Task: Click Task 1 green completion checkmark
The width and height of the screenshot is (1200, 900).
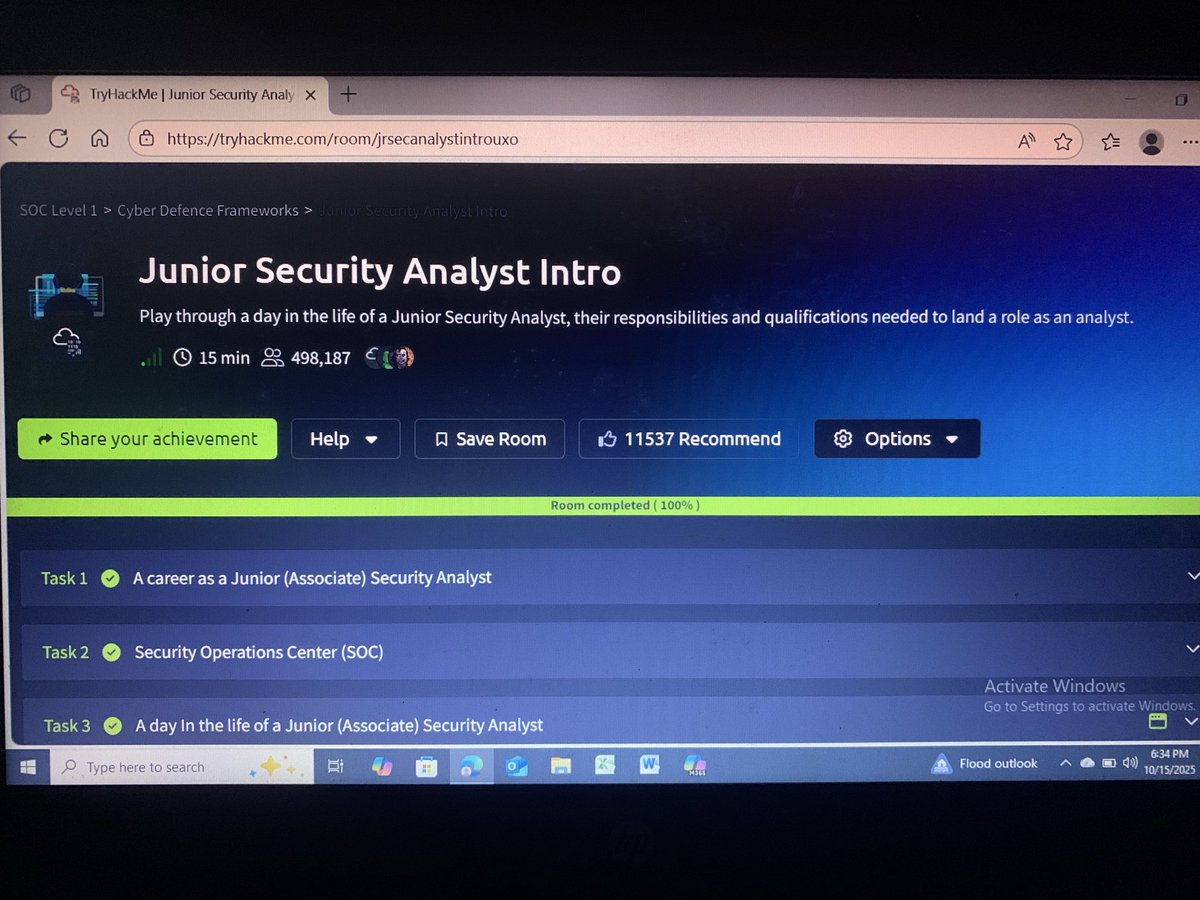Action: [x=110, y=578]
